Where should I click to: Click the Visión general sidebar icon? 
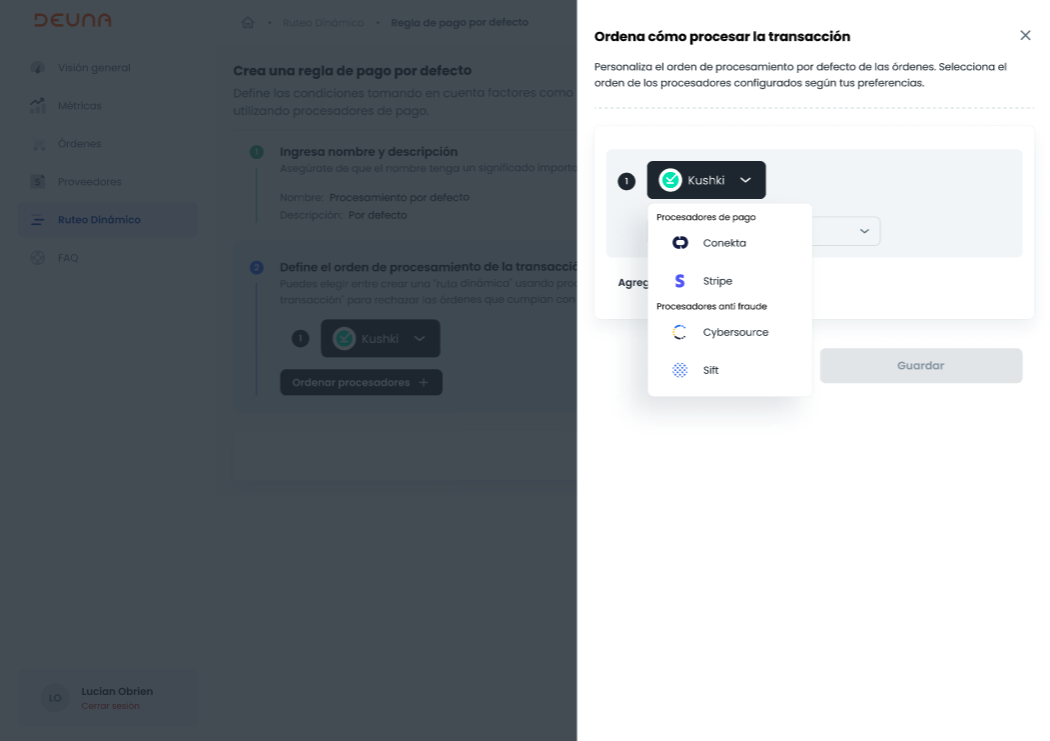tap(38, 68)
